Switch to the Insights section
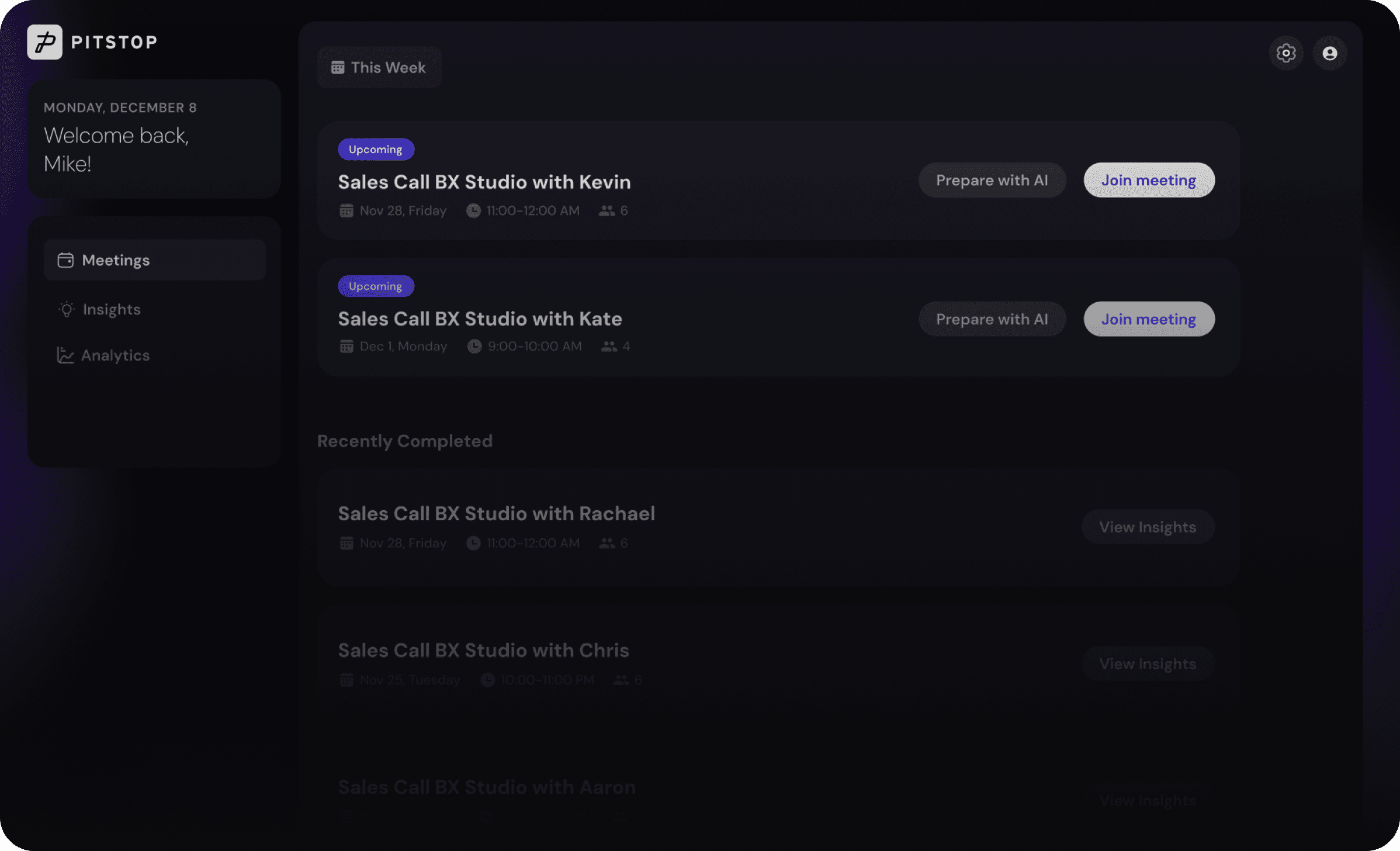This screenshot has height=851, width=1400. click(111, 309)
